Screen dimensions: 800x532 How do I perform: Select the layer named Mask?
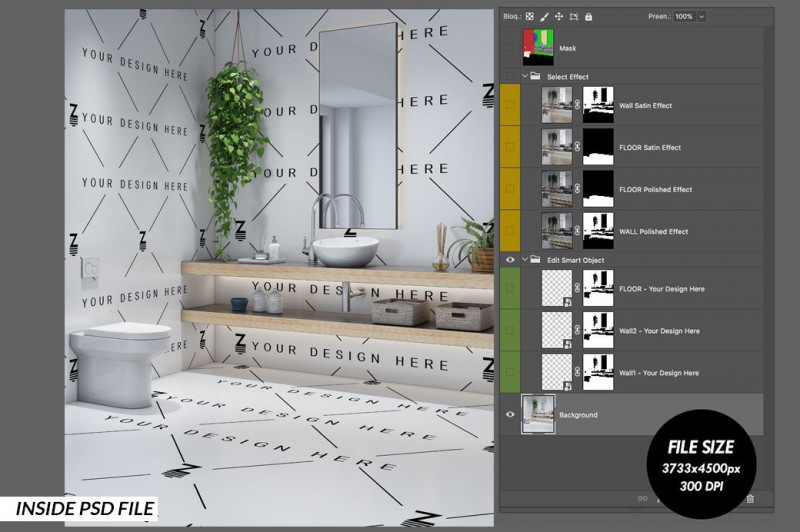point(567,48)
